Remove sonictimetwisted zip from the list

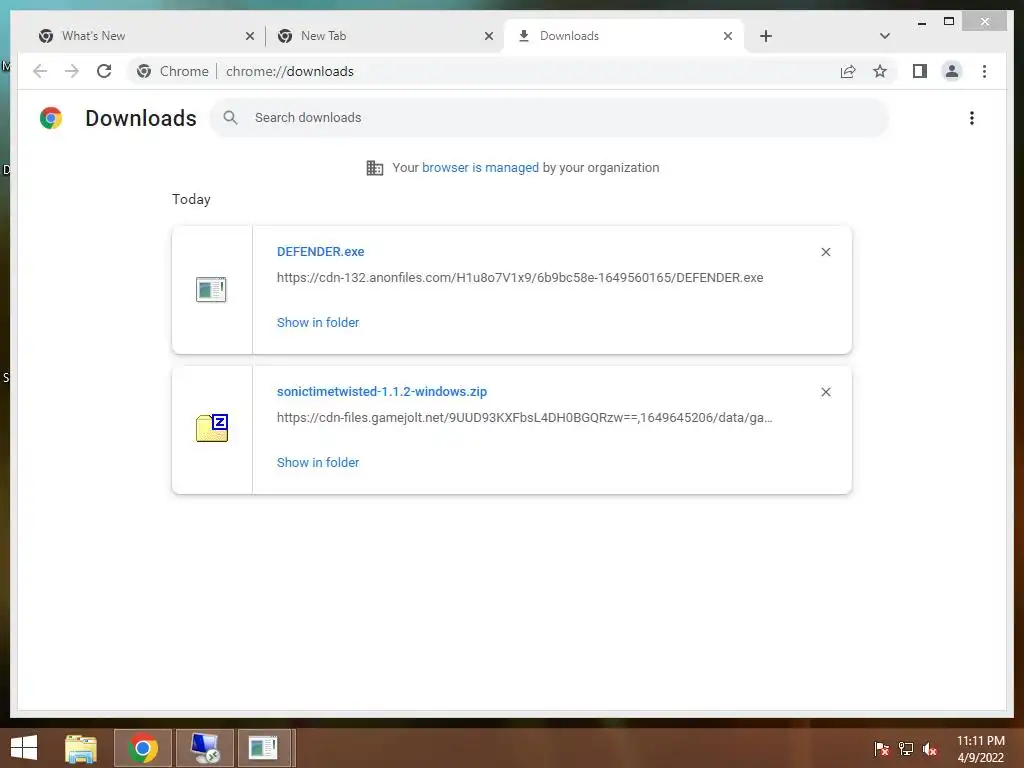[x=825, y=392]
